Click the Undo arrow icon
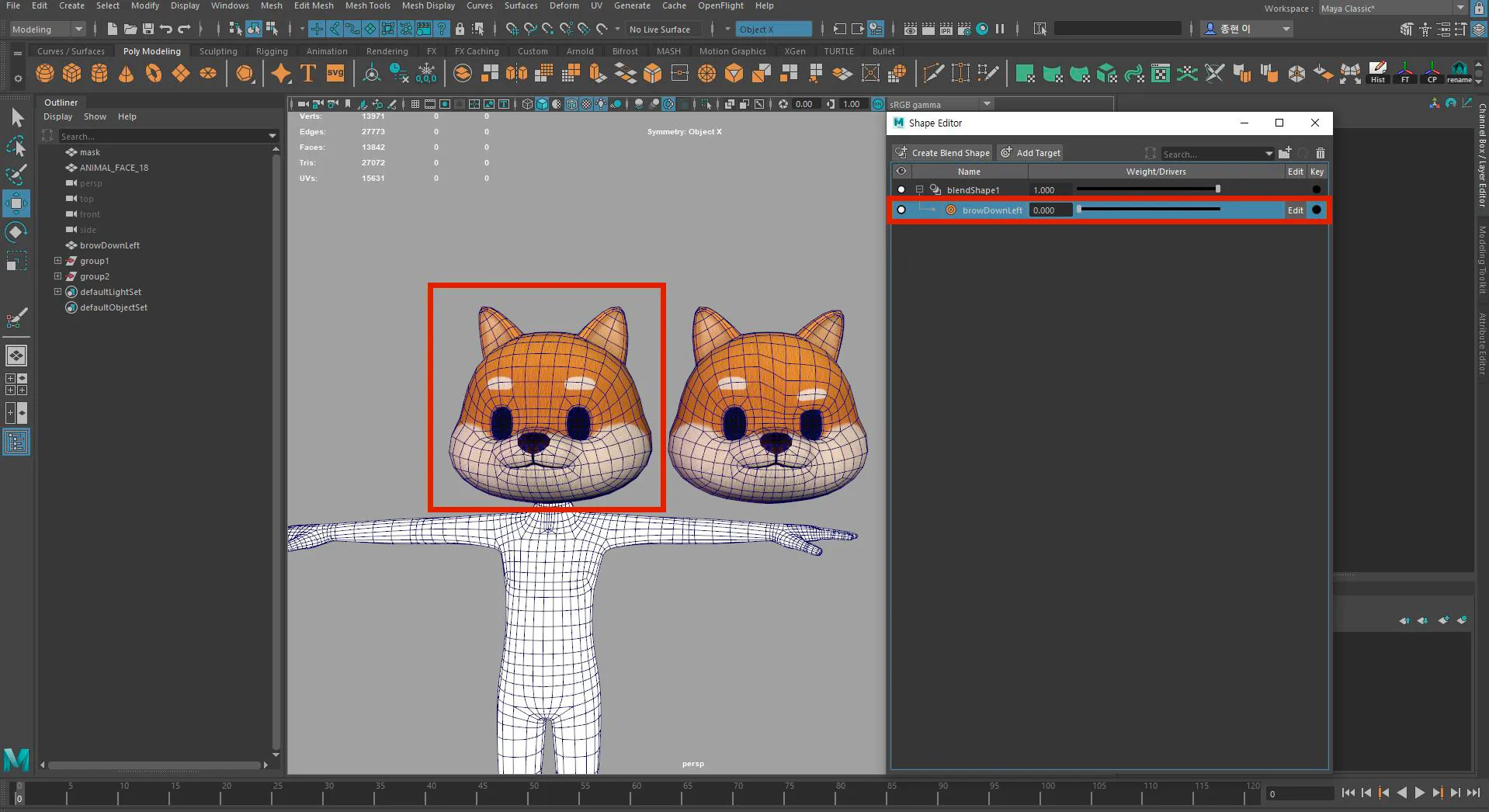The height and width of the screenshot is (812, 1489). point(166,29)
